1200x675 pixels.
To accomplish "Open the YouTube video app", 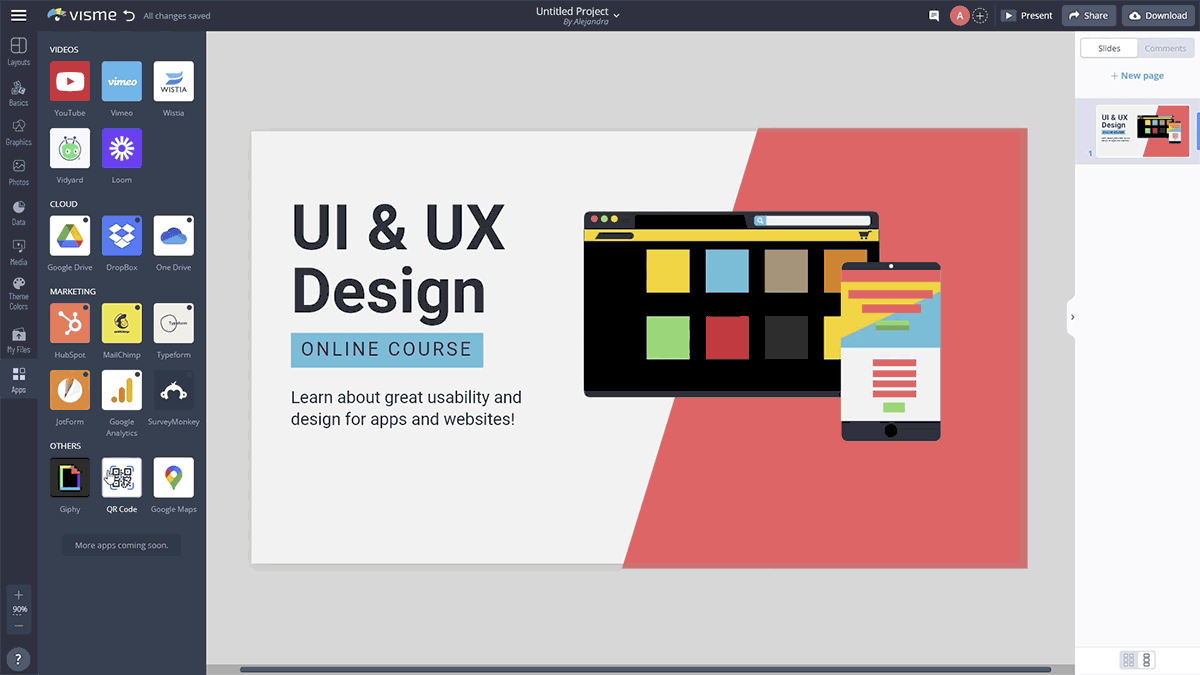I will point(70,81).
